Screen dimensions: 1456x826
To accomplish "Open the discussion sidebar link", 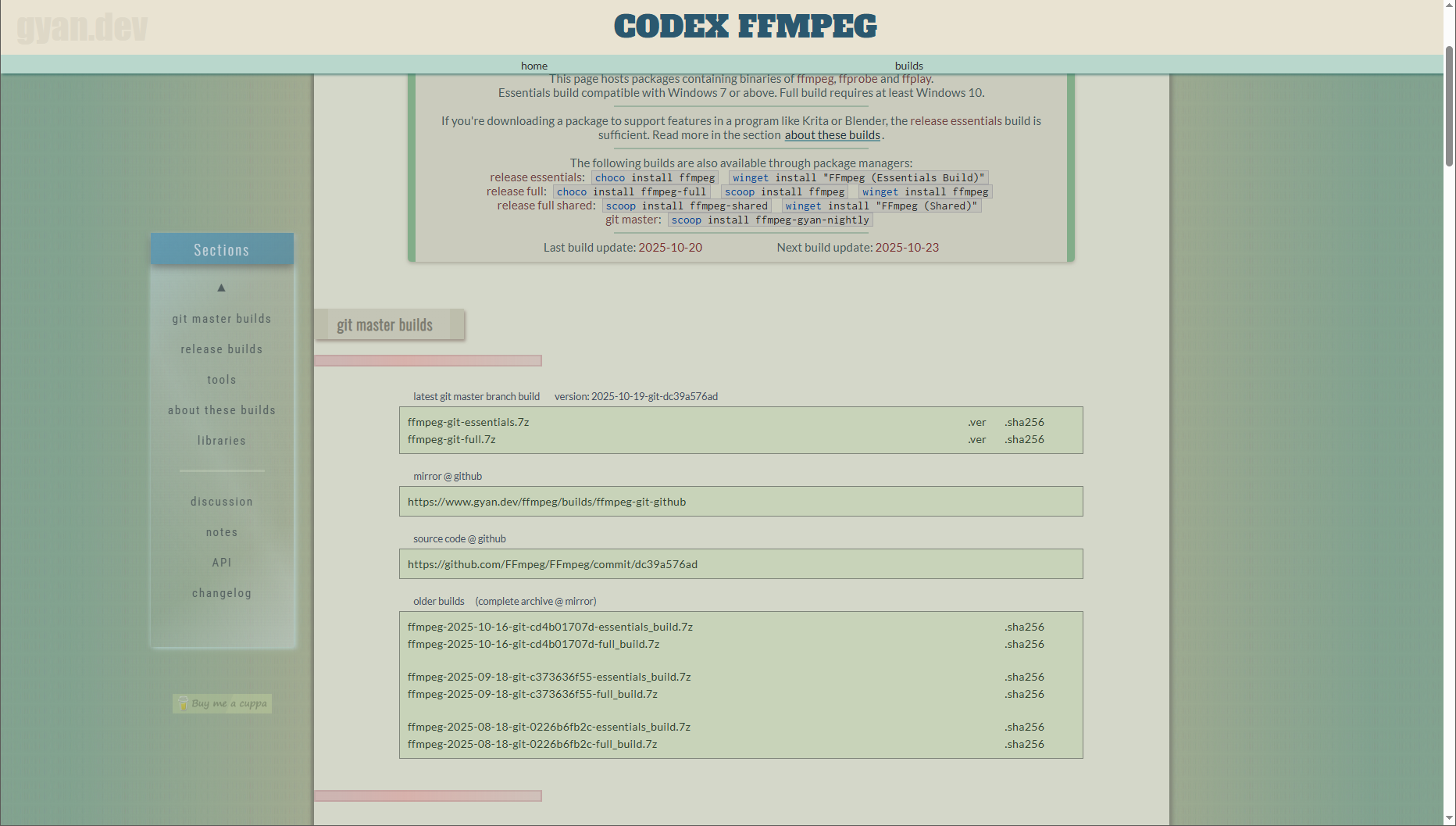I will pos(222,502).
